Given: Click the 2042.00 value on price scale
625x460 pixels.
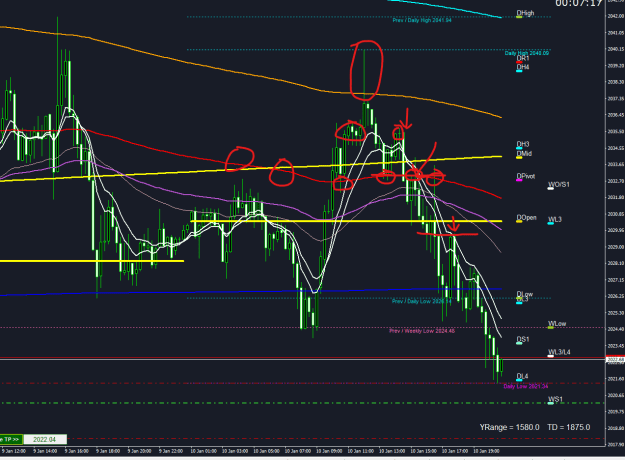Looking at the screenshot, I should [616, 16].
